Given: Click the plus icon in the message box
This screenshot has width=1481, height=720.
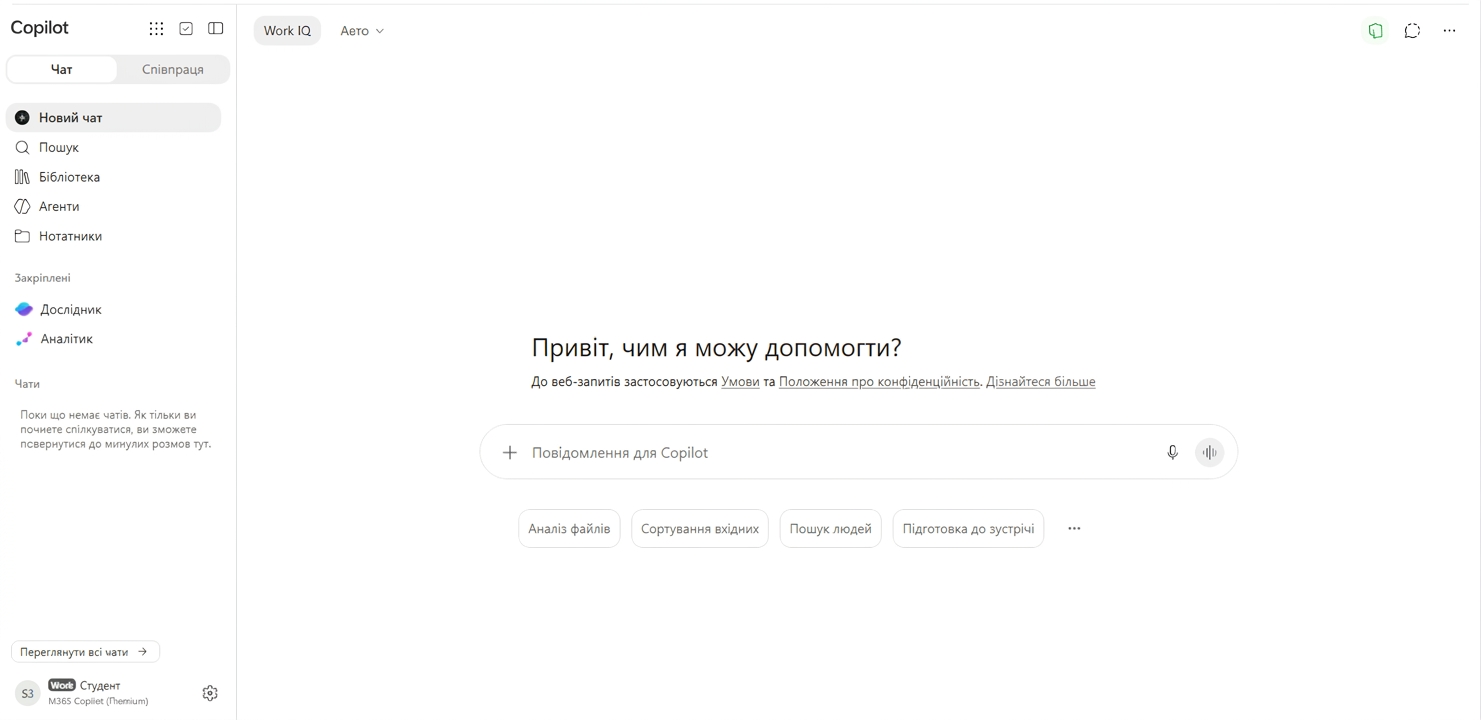Looking at the screenshot, I should (510, 453).
